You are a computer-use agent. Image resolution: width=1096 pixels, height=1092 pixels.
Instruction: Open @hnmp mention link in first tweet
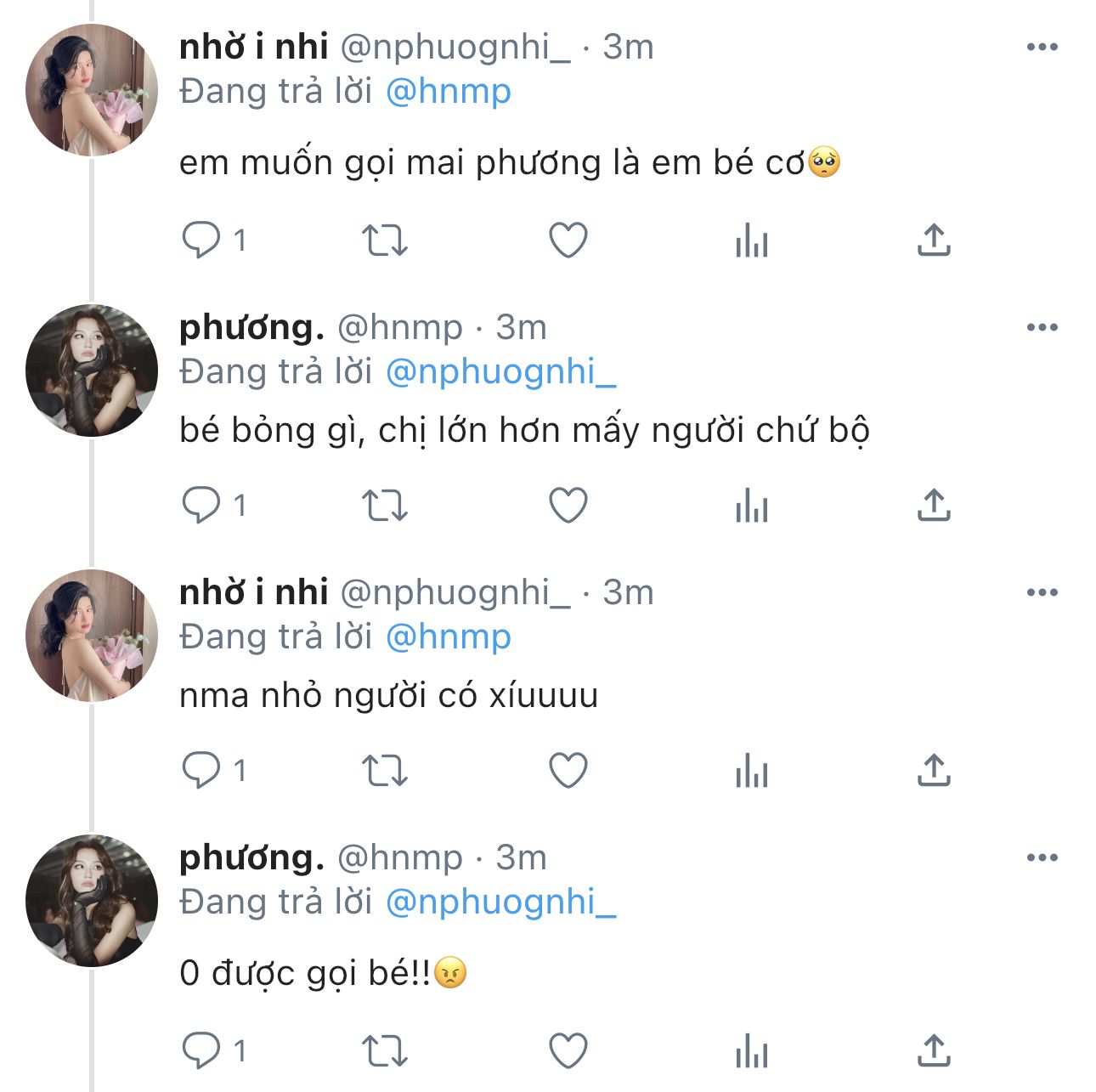tap(449, 92)
